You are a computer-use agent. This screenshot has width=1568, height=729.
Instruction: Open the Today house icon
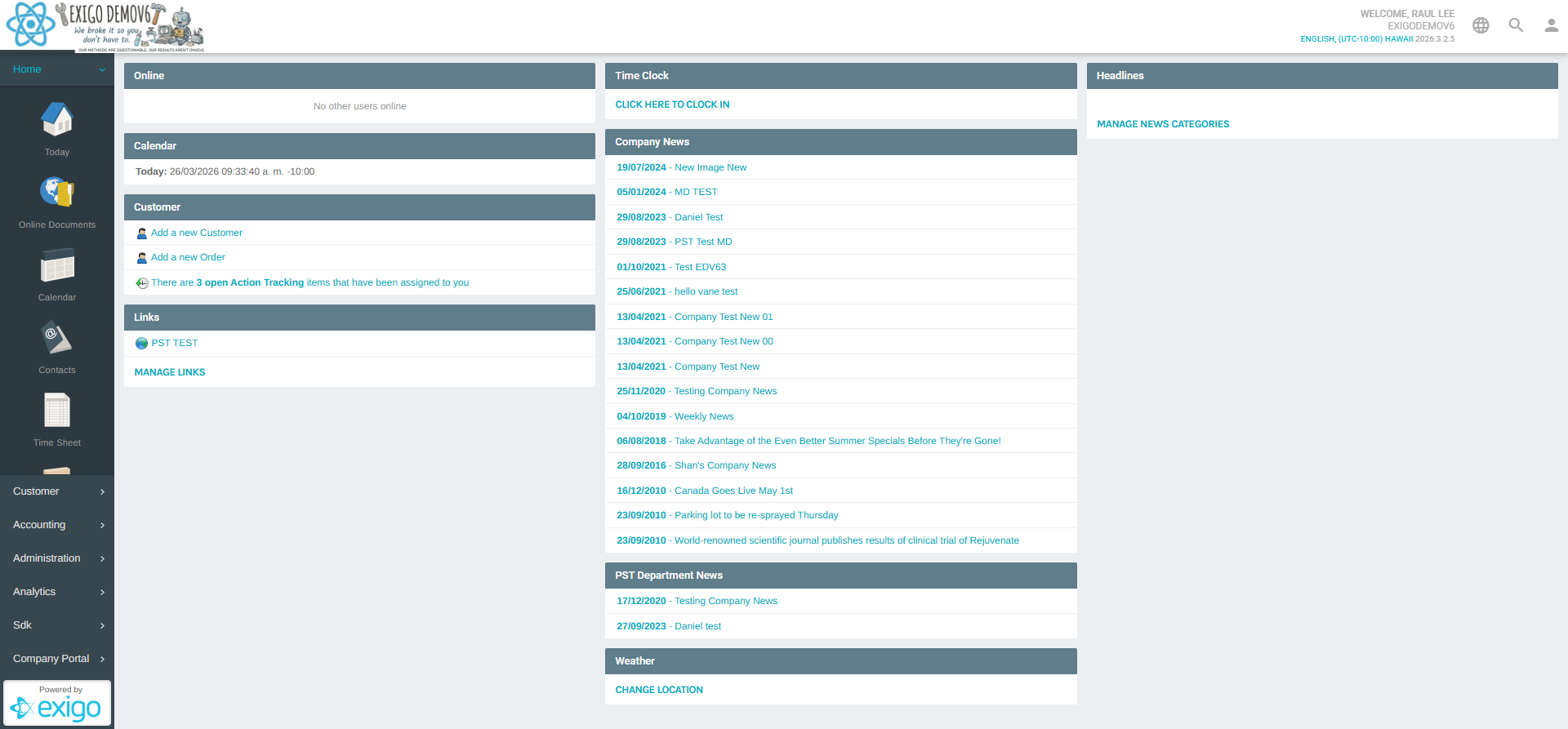(57, 121)
